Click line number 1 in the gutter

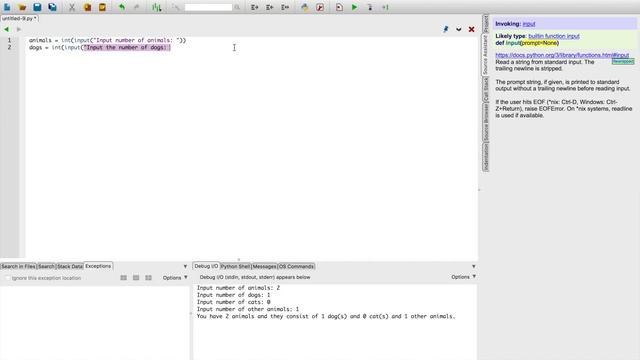tap(9, 40)
